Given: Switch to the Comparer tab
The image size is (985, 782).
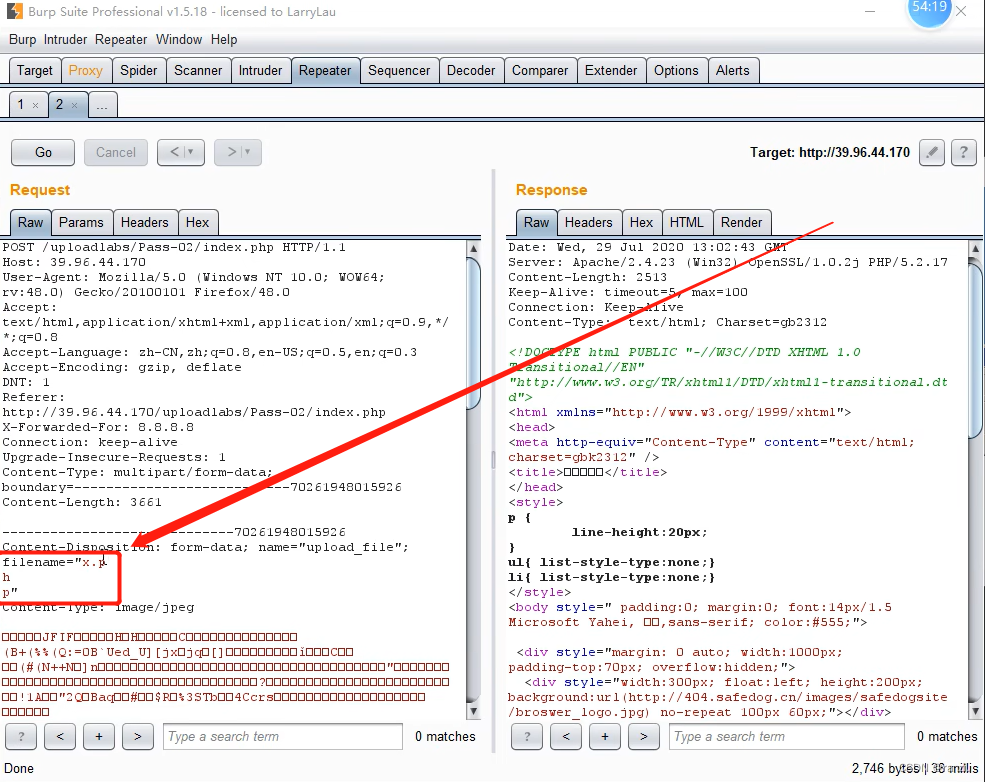Looking at the screenshot, I should pyautogui.click(x=540, y=70).
